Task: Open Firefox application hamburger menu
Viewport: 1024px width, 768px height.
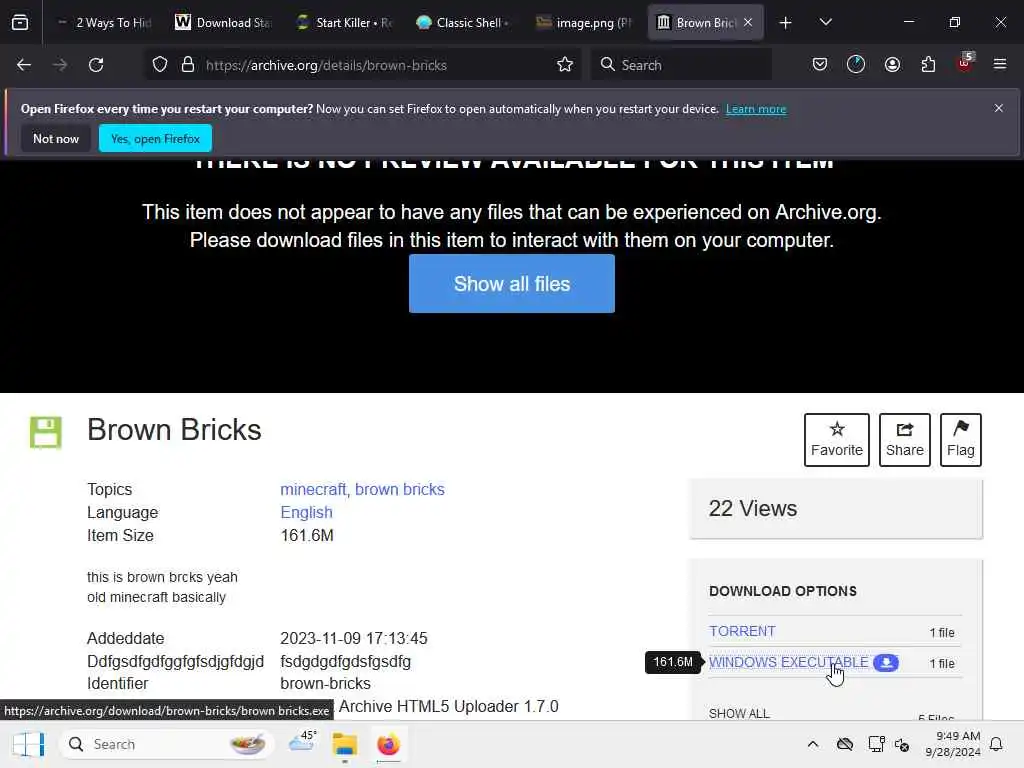Action: (x=1000, y=64)
